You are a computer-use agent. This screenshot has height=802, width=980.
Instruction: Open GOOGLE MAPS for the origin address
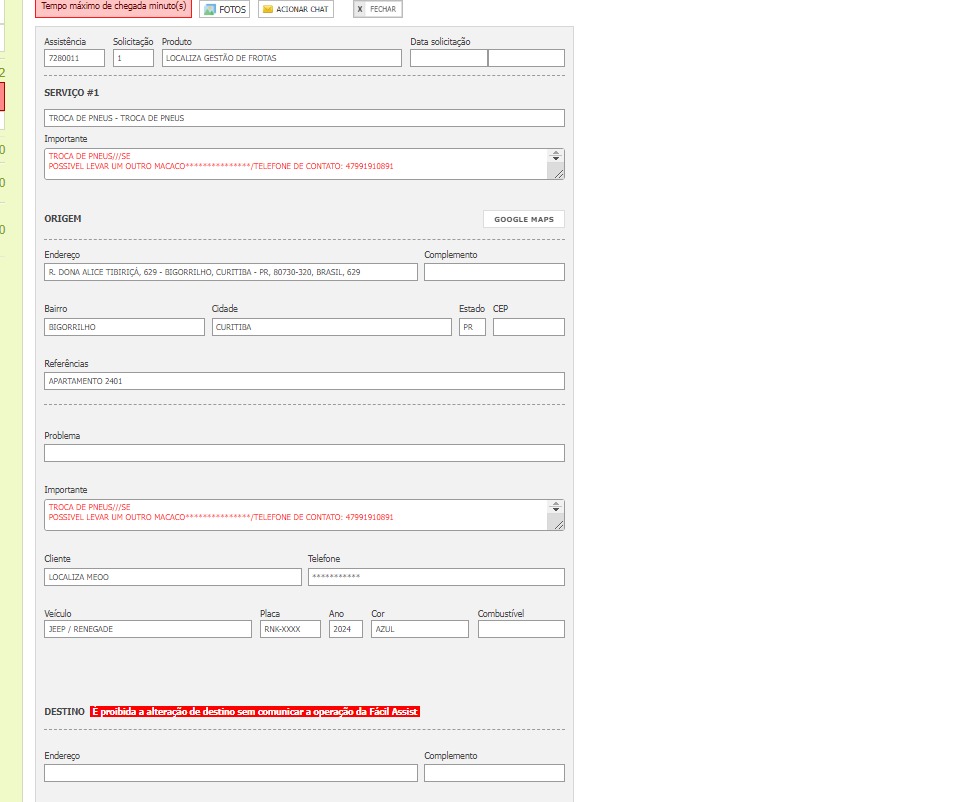(x=524, y=219)
